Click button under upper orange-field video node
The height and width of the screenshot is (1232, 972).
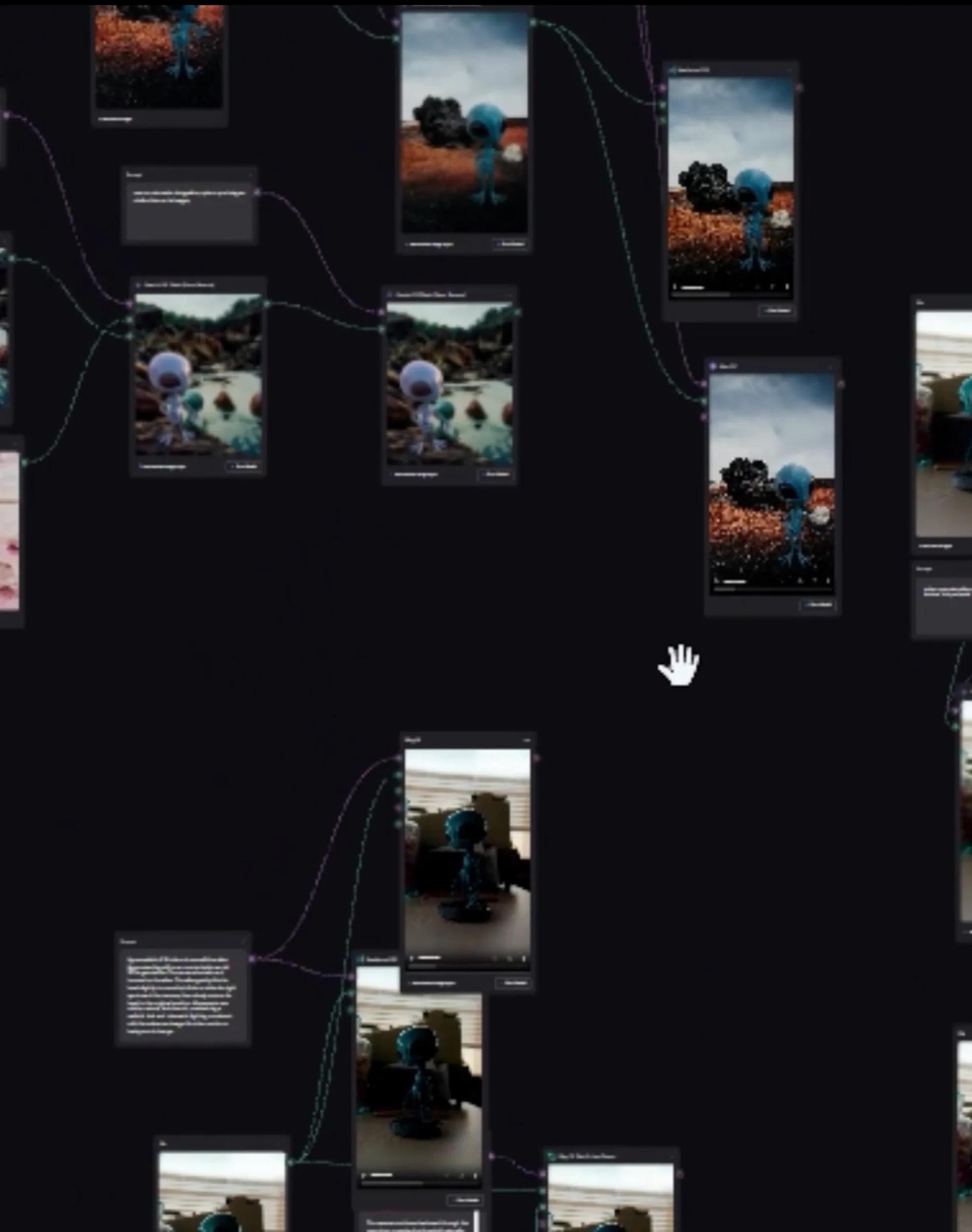pyautogui.click(x=776, y=311)
